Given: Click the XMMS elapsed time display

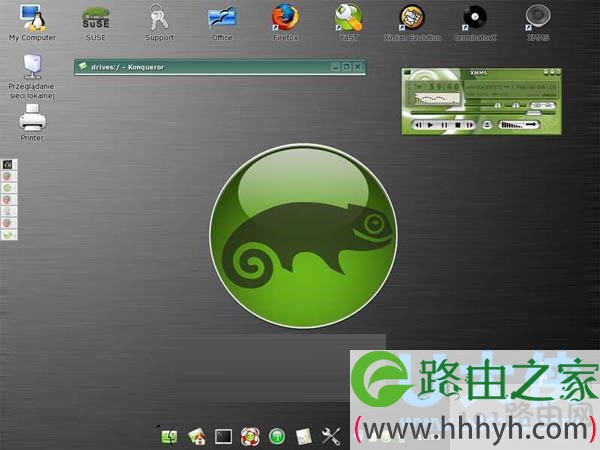Looking at the screenshot, I should pyautogui.click(x=443, y=87).
